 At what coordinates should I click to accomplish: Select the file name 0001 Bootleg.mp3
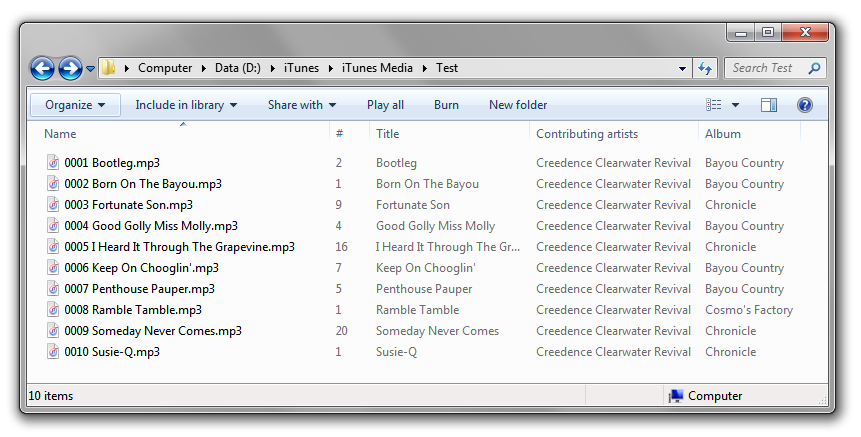[x=112, y=163]
